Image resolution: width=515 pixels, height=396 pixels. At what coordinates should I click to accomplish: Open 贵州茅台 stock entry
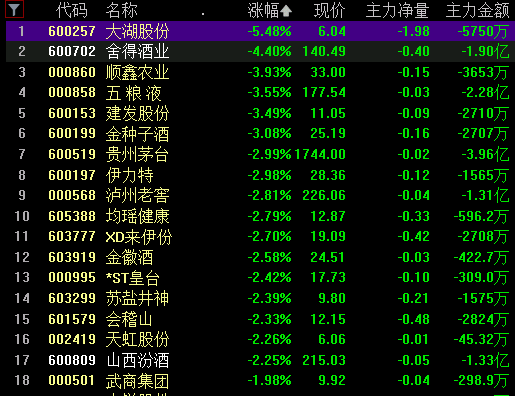coord(260,155)
